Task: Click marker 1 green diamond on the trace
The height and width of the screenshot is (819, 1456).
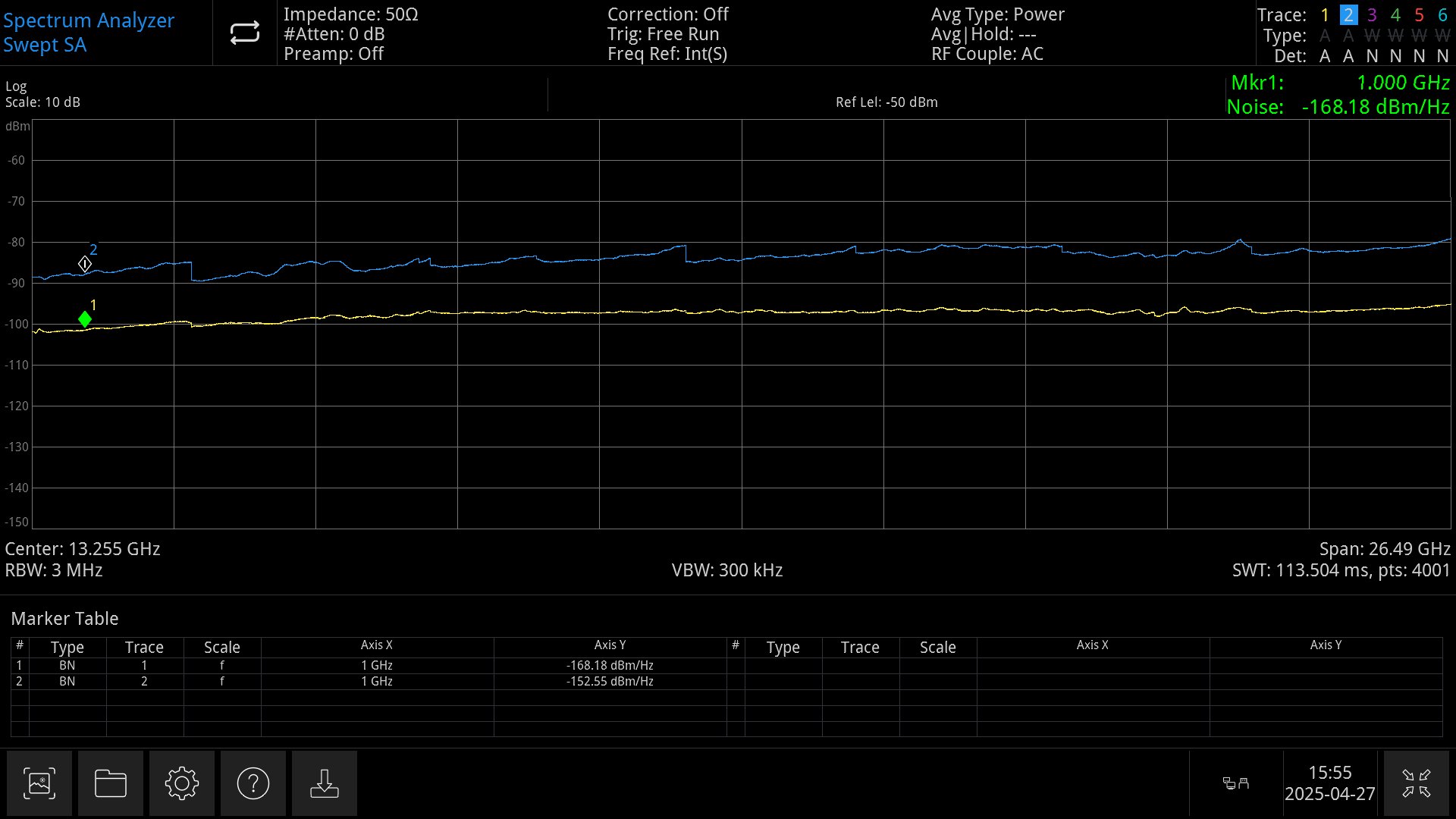Action: coord(85,318)
